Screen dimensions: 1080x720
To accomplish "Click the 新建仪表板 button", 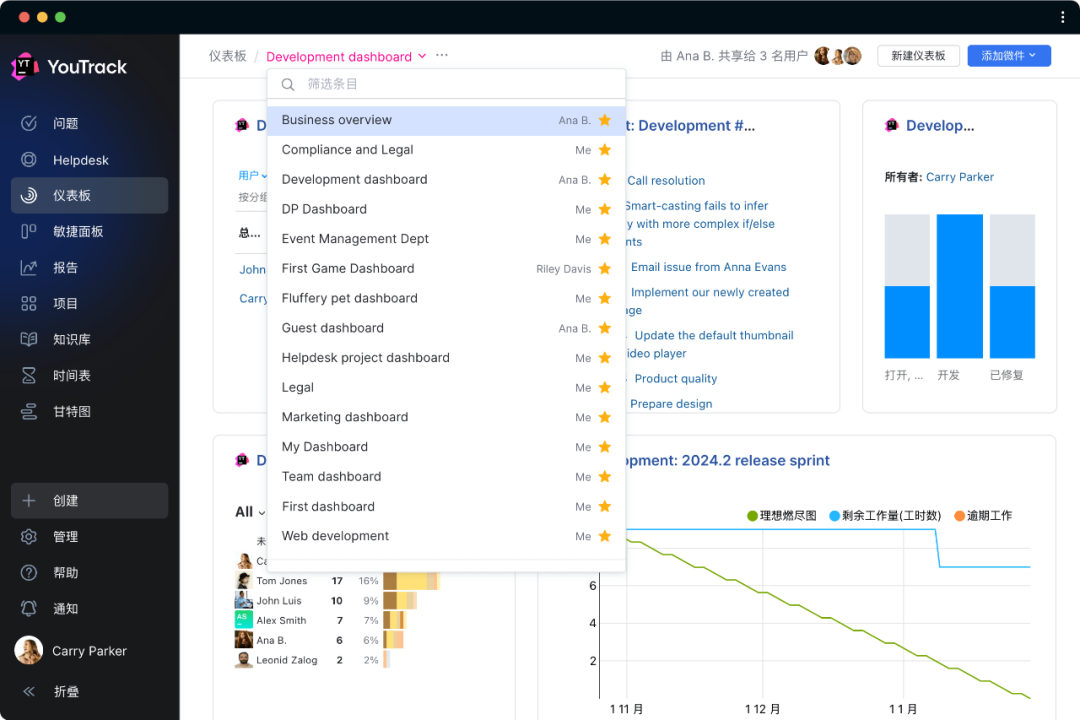I will [x=918, y=56].
